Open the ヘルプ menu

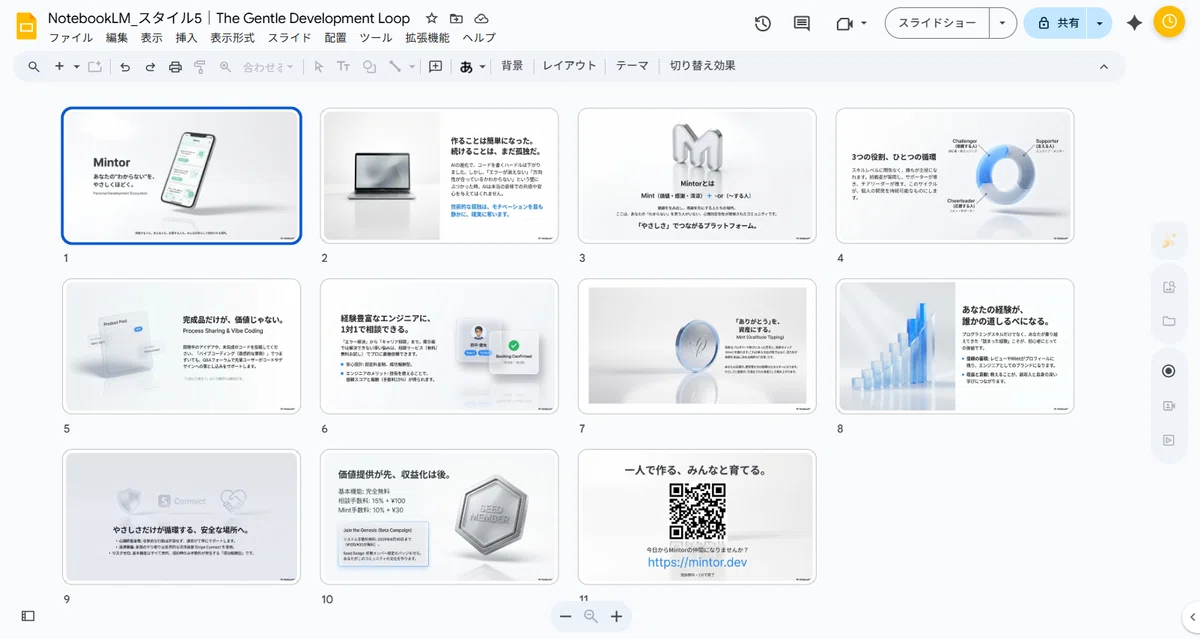click(x=479, y=38)
